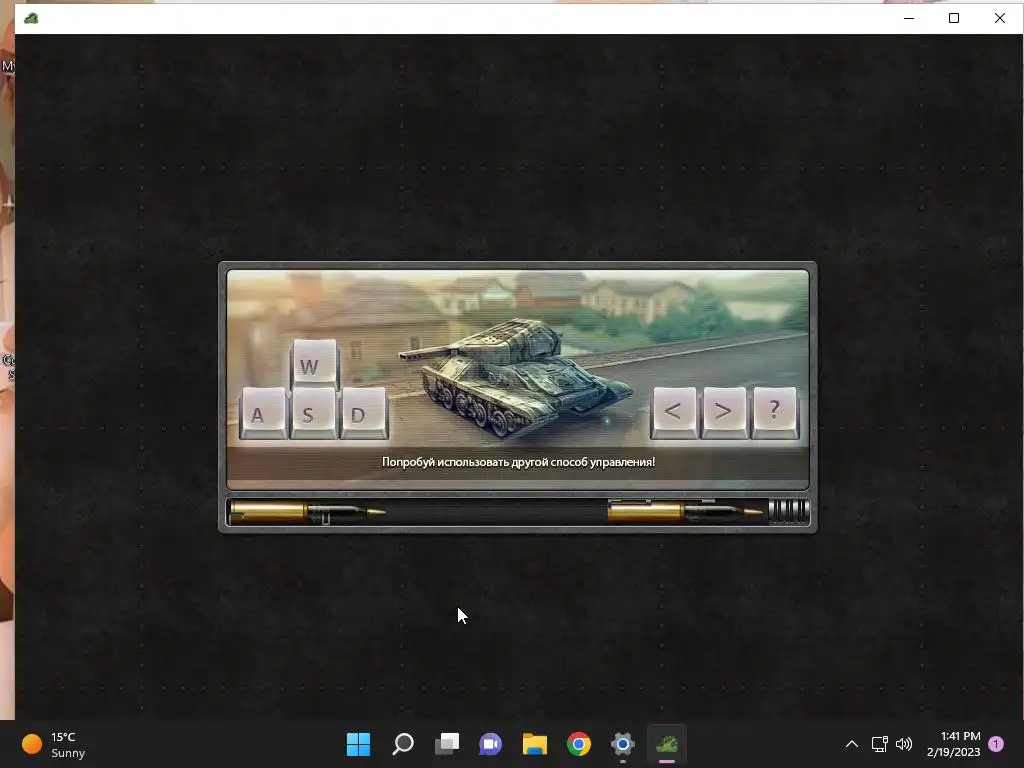This screenshot has height=768, width=1024.
Task: Launch Google Chrome from taskbar
Action: tap(579, 744)
